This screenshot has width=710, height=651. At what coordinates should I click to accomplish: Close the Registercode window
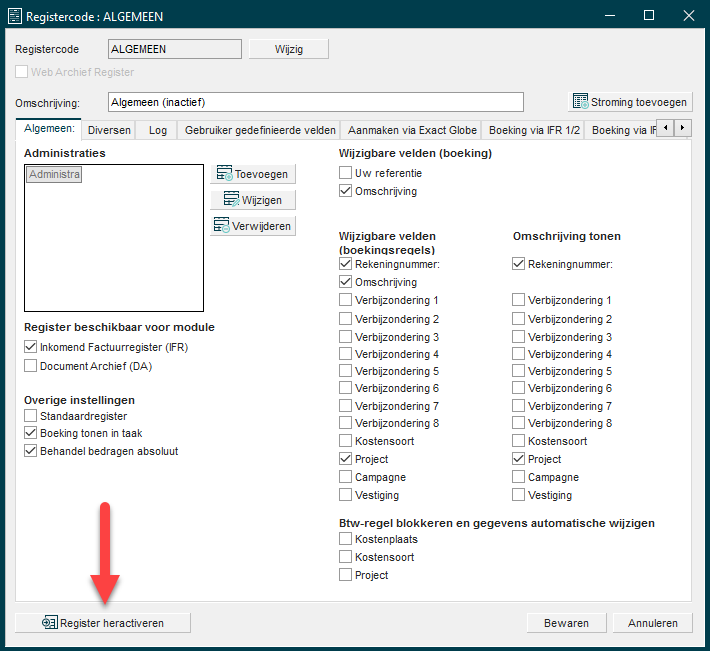[x=689, y=16]
